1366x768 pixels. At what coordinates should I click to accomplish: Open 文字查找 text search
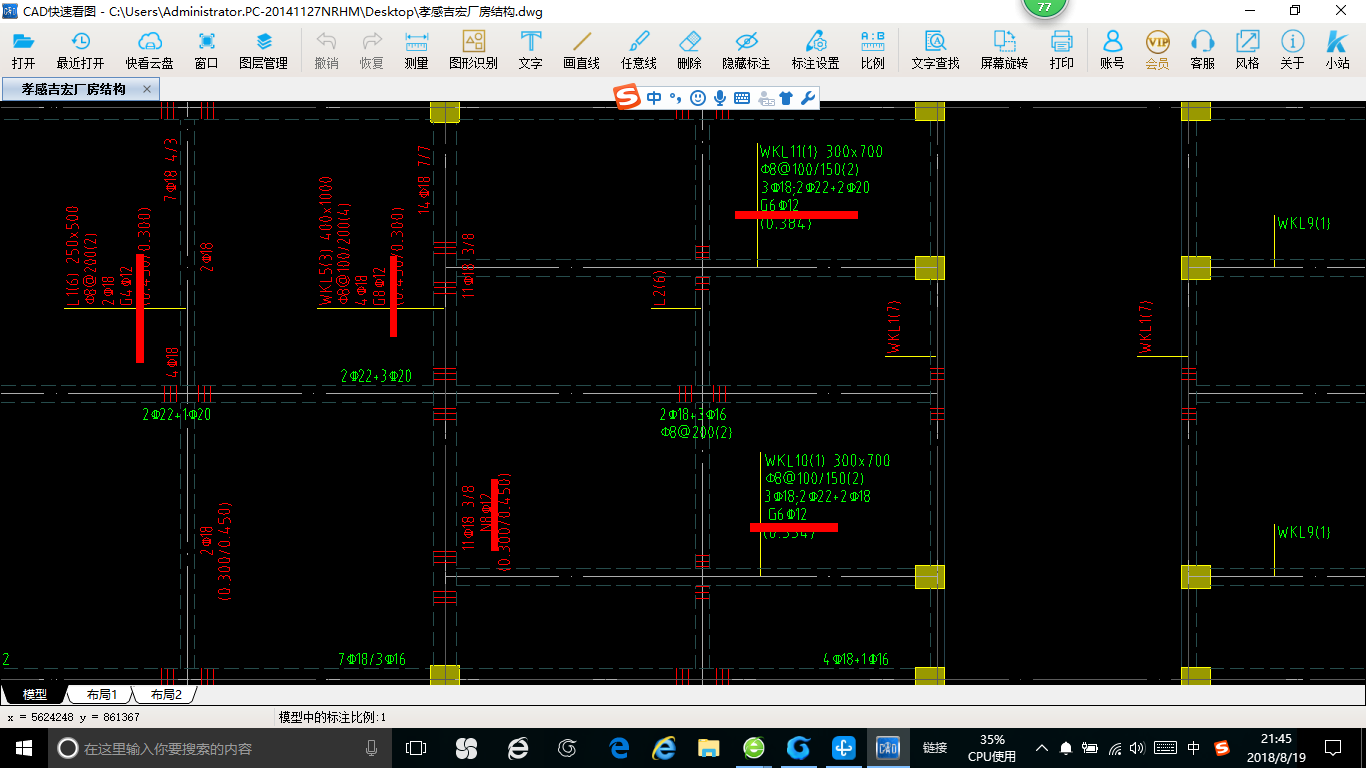935,50
